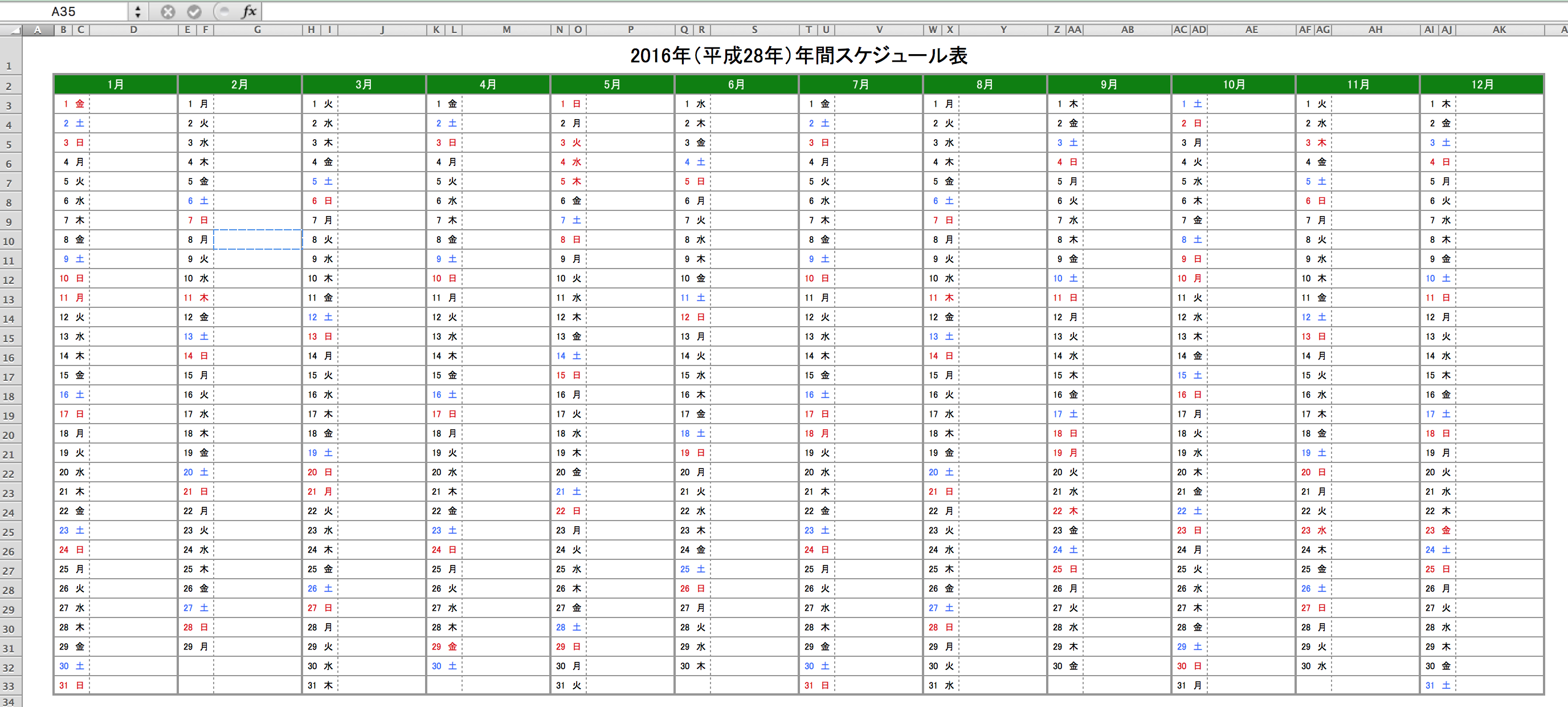Click on the spreadsheet title text cell

pyautogui.click(x=785, y=56)
